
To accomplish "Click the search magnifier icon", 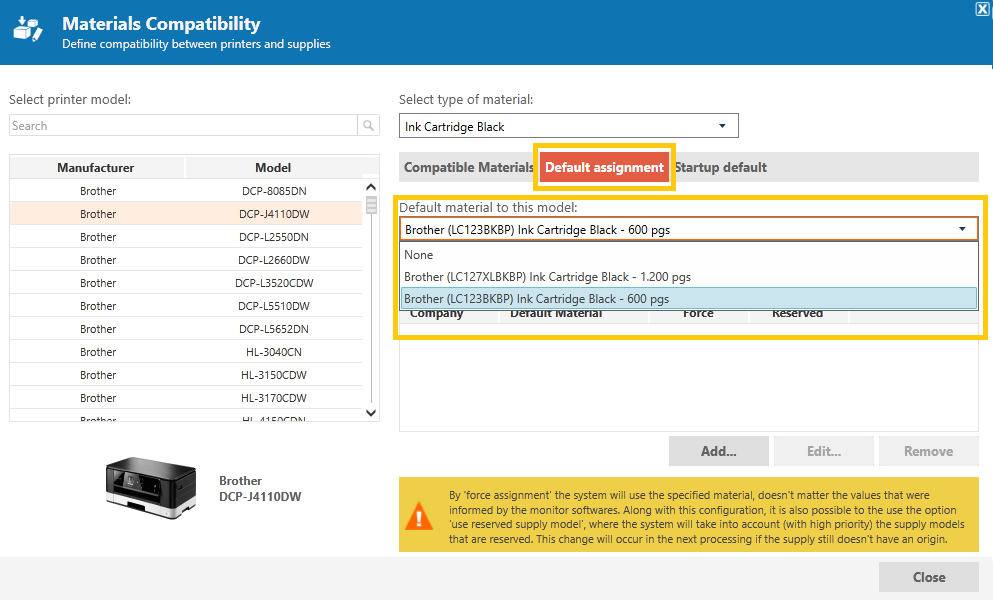I will point(368,125).
